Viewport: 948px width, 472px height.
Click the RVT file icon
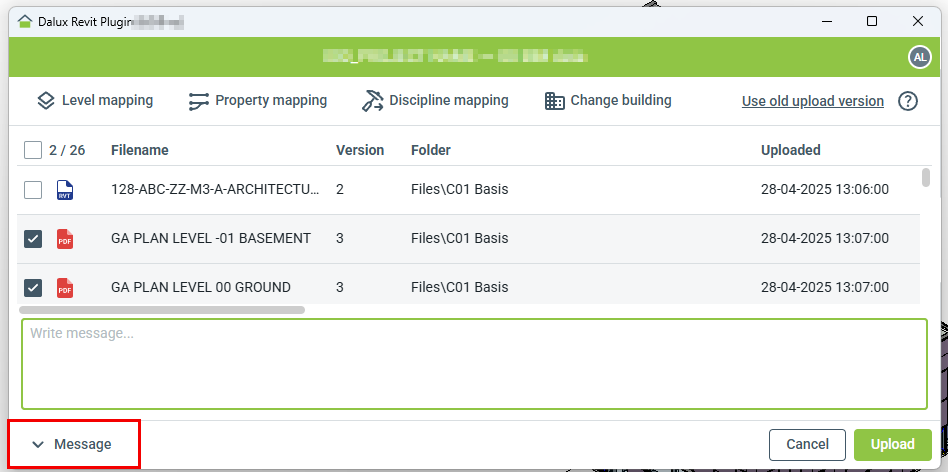pos(65,190)
